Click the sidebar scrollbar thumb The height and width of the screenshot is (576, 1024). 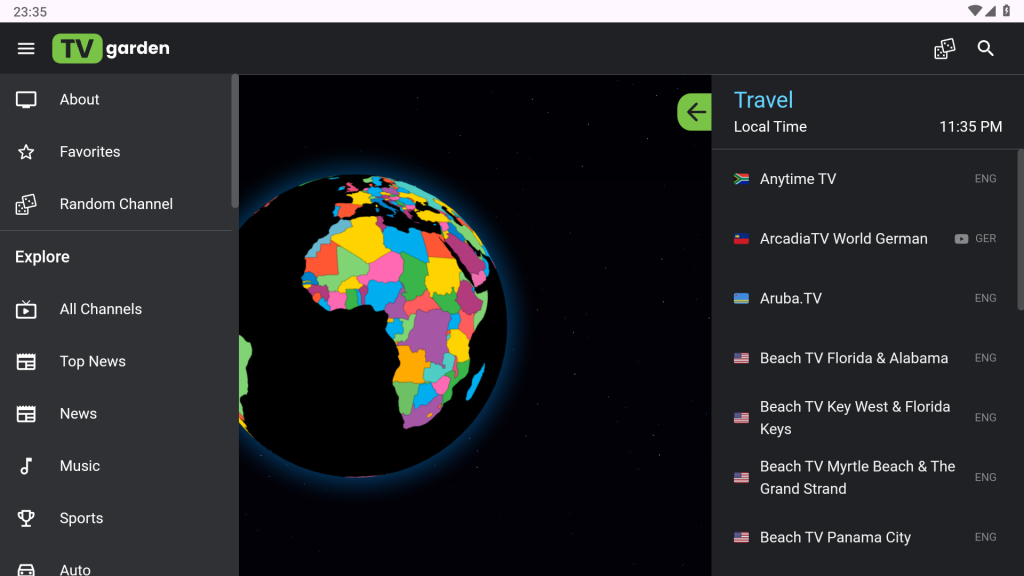234,141
